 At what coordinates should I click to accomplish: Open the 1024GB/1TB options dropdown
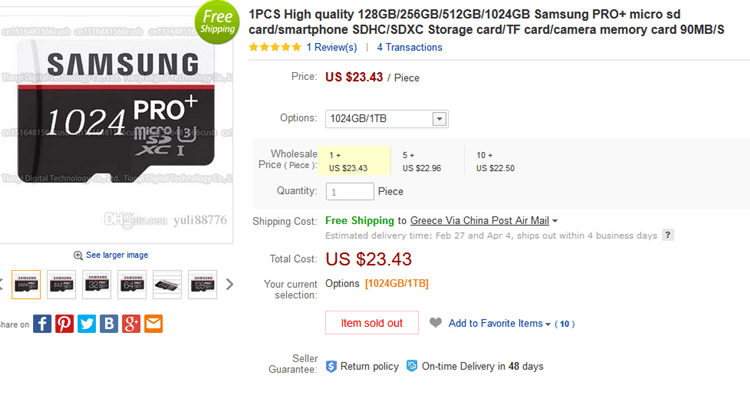click(386, 119)
